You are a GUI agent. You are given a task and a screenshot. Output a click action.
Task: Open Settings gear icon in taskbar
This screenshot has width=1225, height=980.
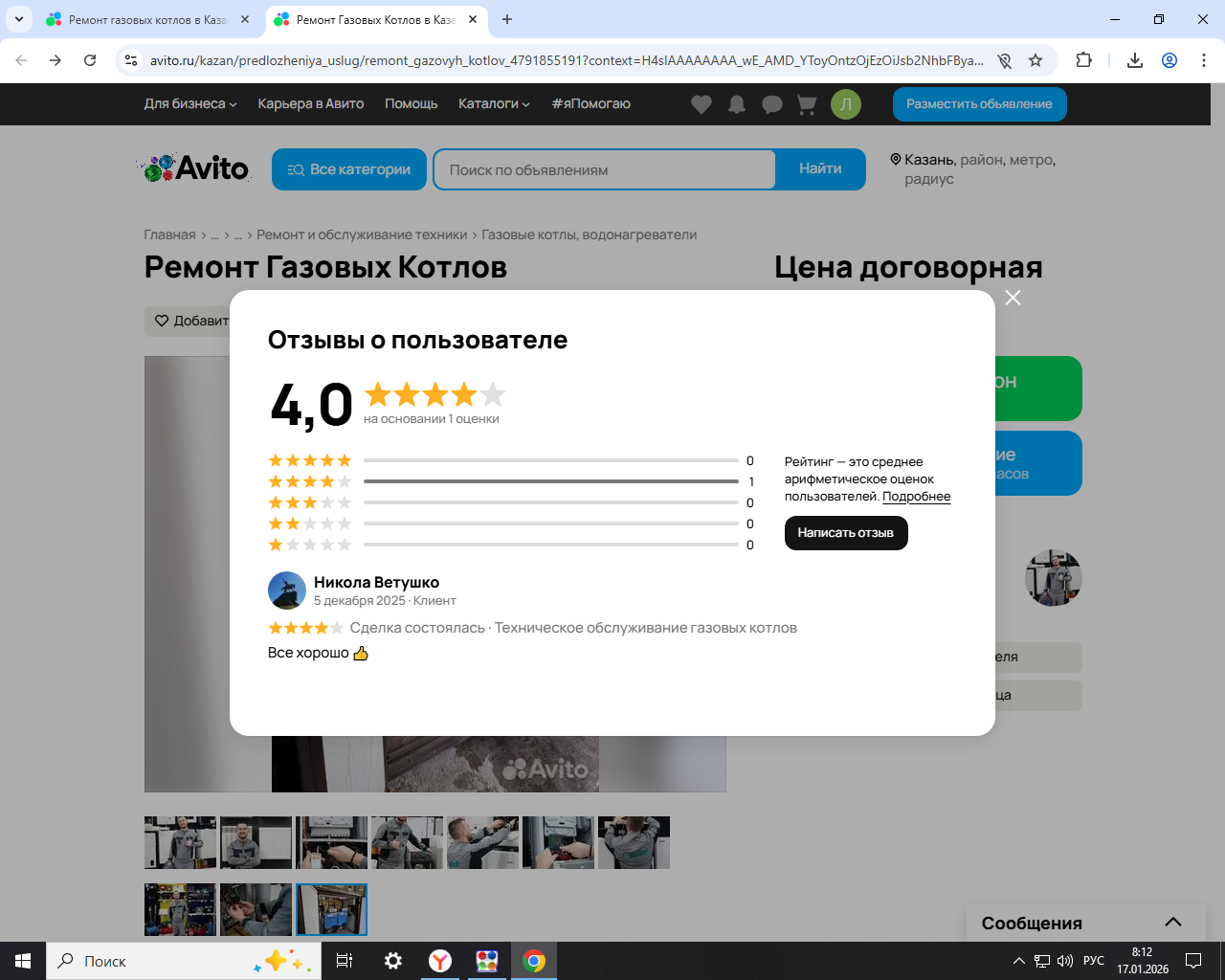tap(393, 961)
